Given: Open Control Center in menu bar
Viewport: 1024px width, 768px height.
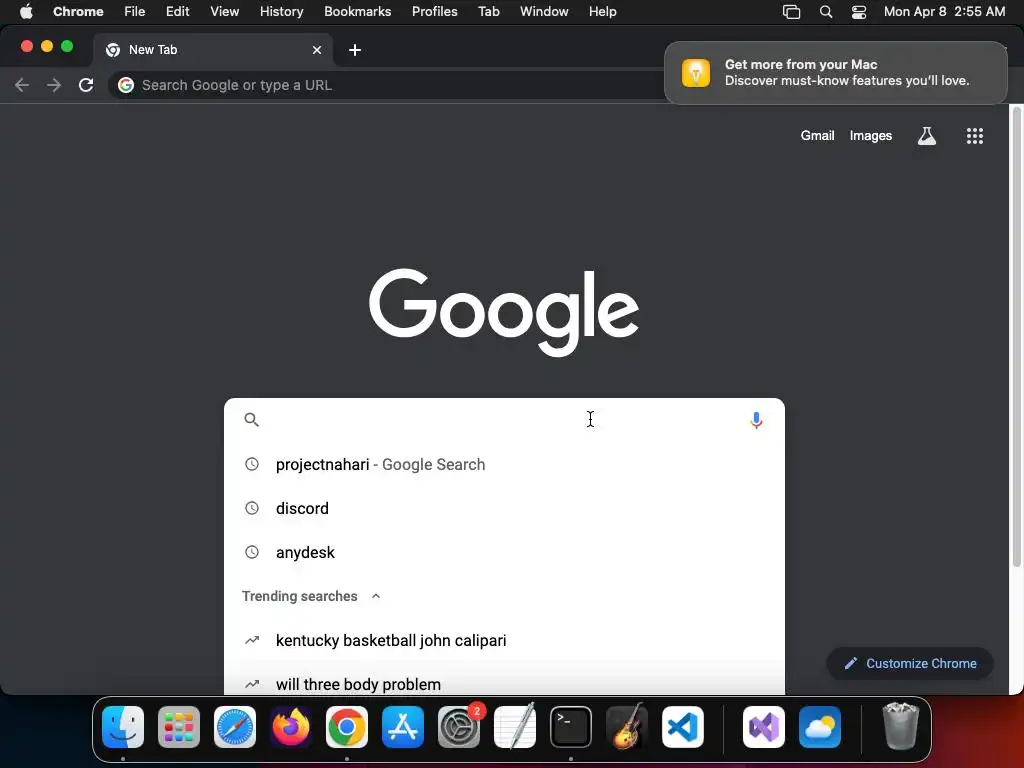Looking at the screenshot, I should (859, 12).
